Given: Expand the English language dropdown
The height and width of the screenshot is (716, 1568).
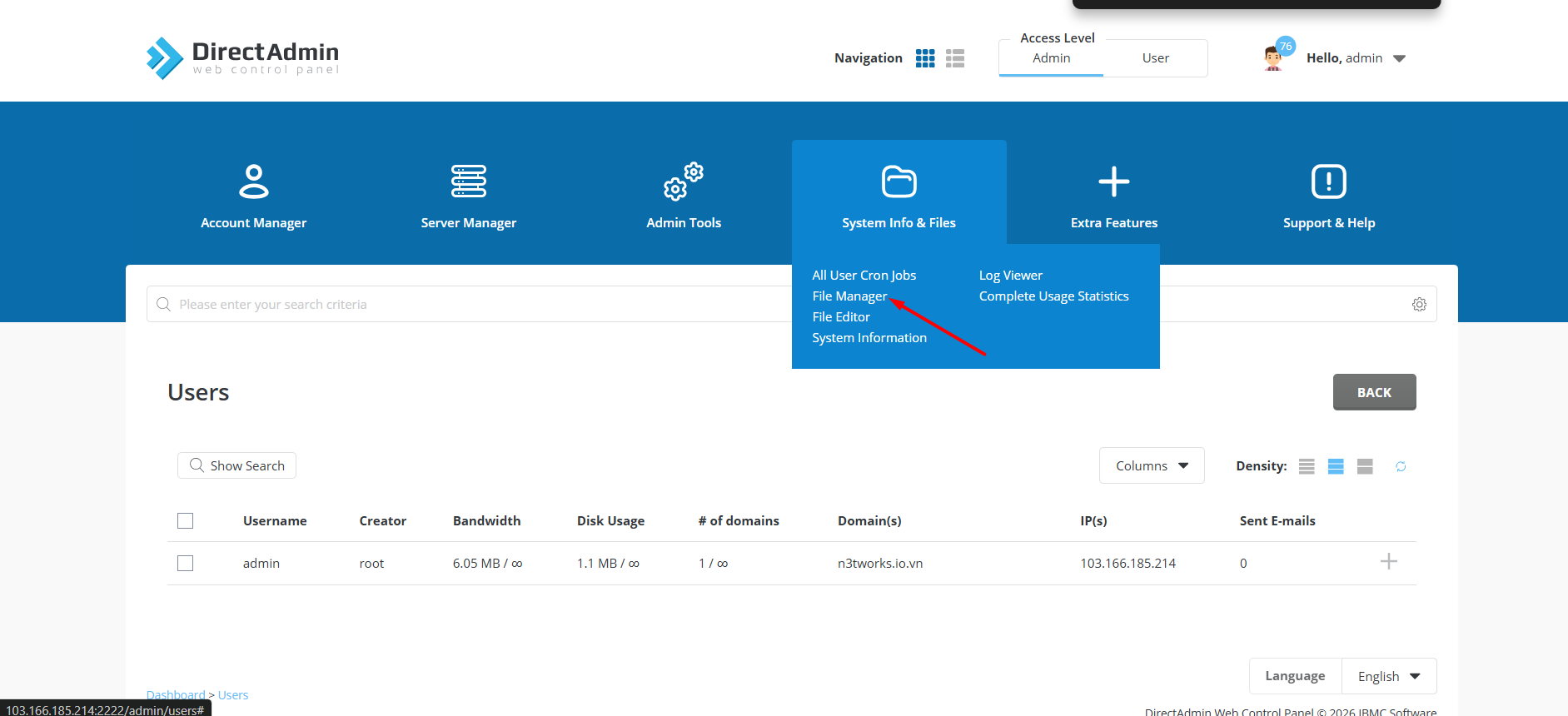Looking at the screenshot, I should (x=1388, y=676).
